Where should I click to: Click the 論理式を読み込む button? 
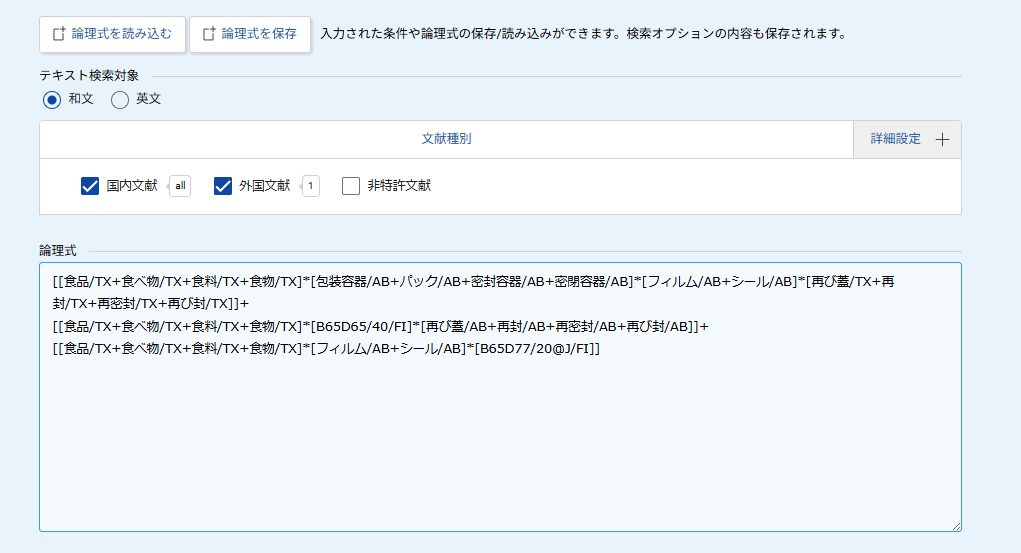click(113, 34)
